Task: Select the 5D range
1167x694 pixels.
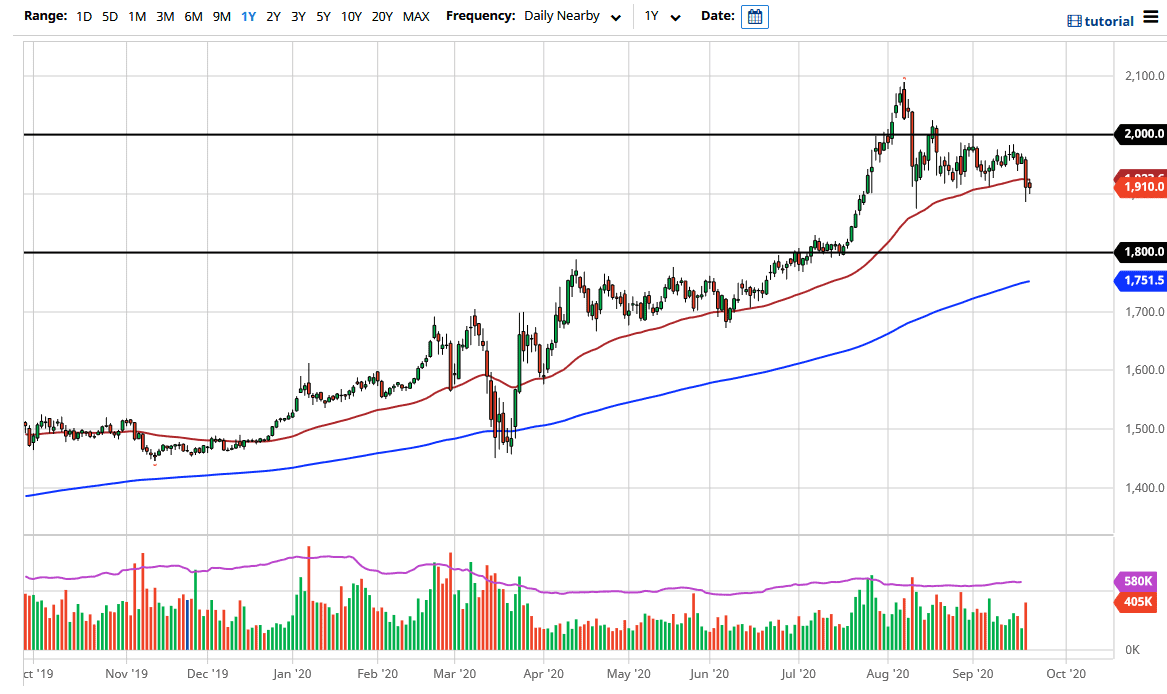Action: [x=110, y=16]
